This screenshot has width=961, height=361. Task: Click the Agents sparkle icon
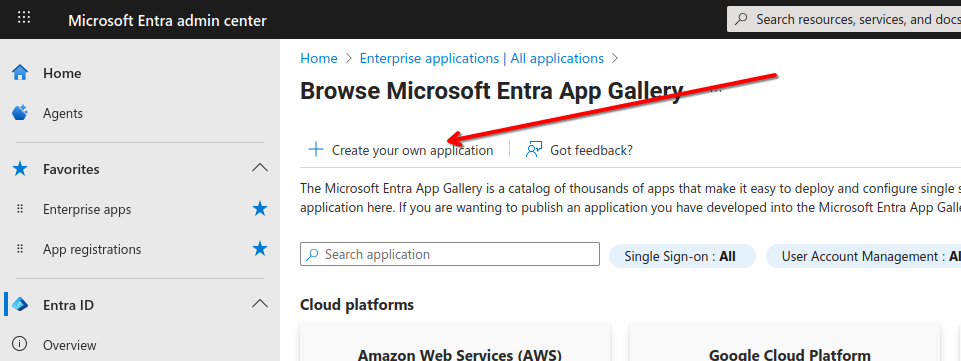[20, 113]
